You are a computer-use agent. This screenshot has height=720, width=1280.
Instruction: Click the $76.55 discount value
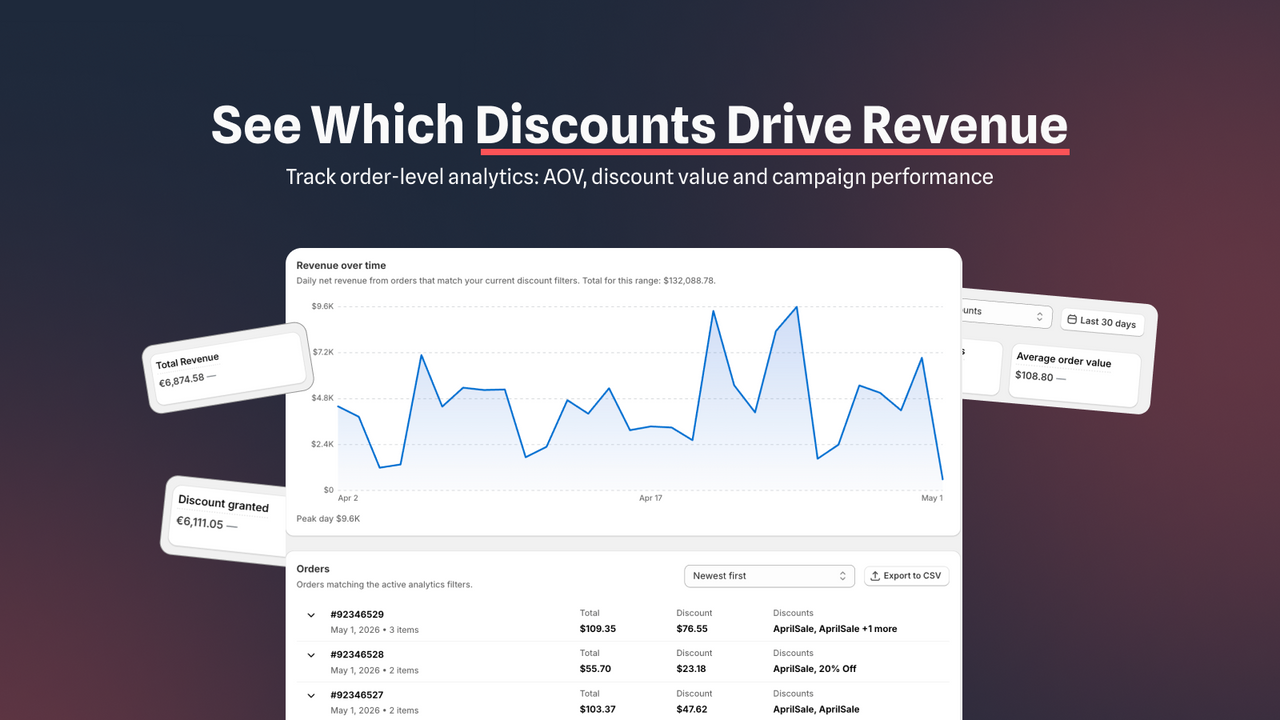click(x=692, y=629)
